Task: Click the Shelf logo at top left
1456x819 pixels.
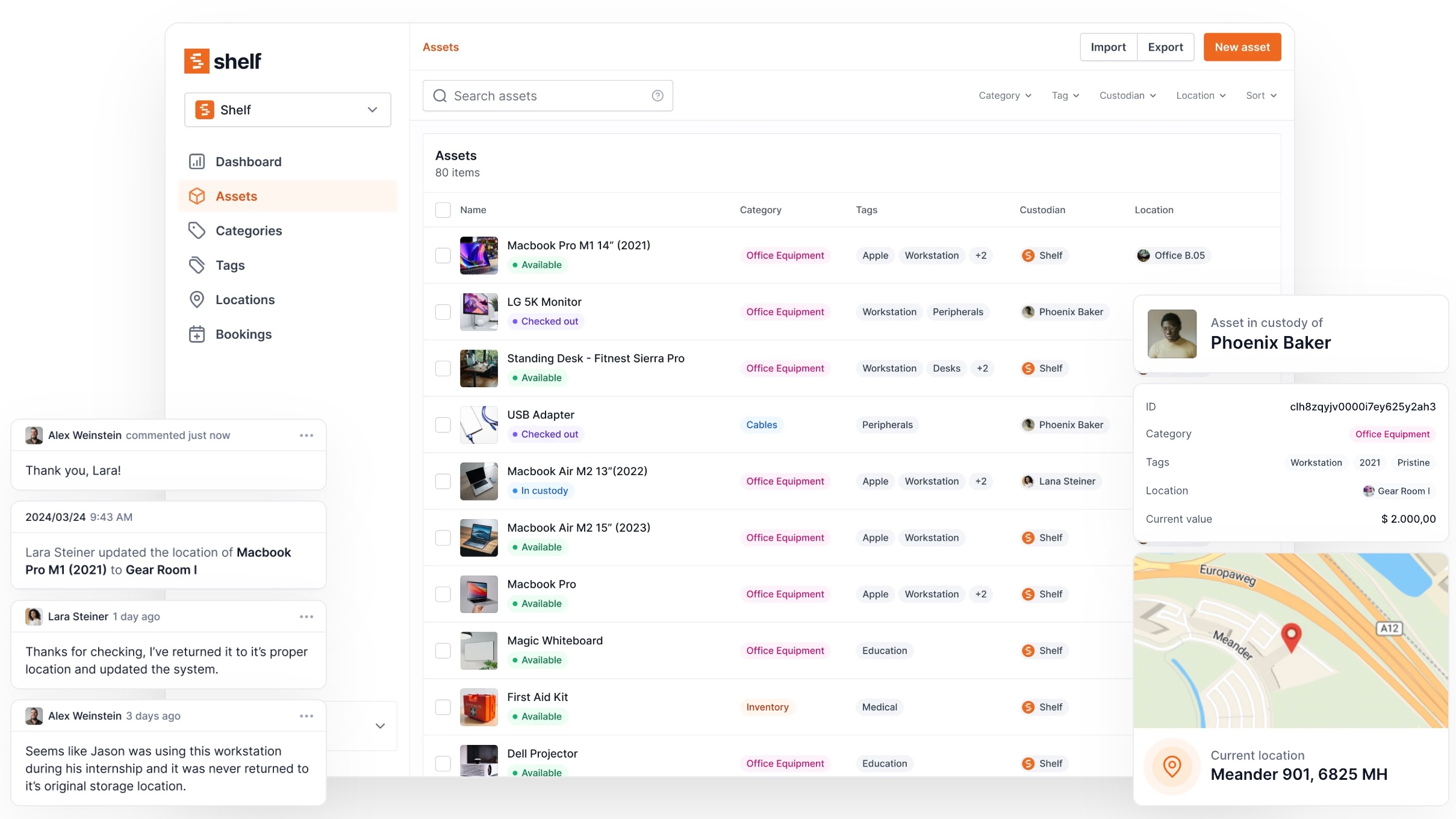Action: click(x=223, y=61)
